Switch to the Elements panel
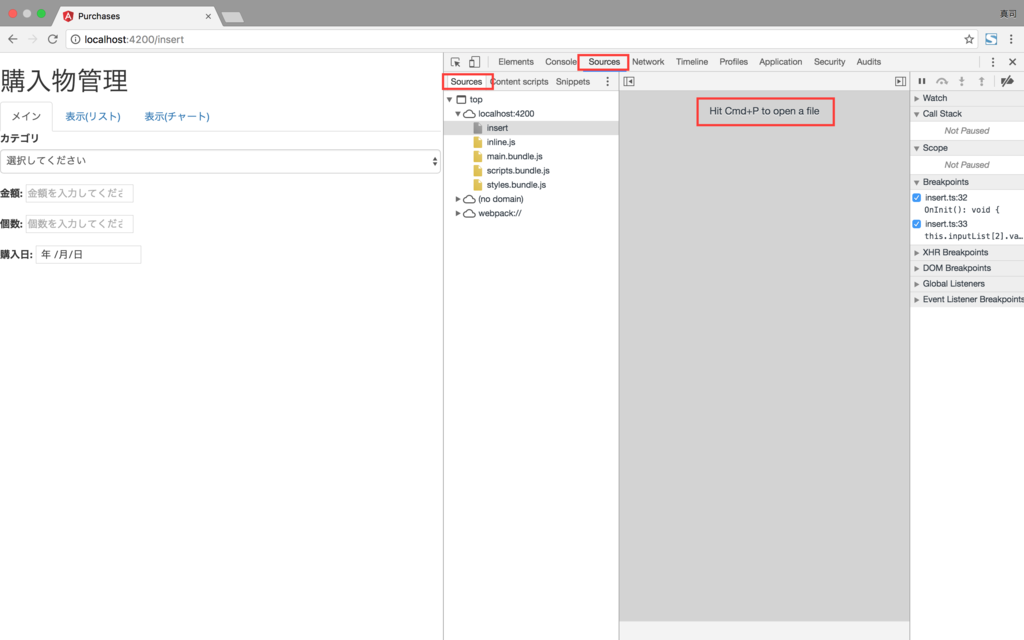Screen dimensions: 1024x640 (516, 62)
